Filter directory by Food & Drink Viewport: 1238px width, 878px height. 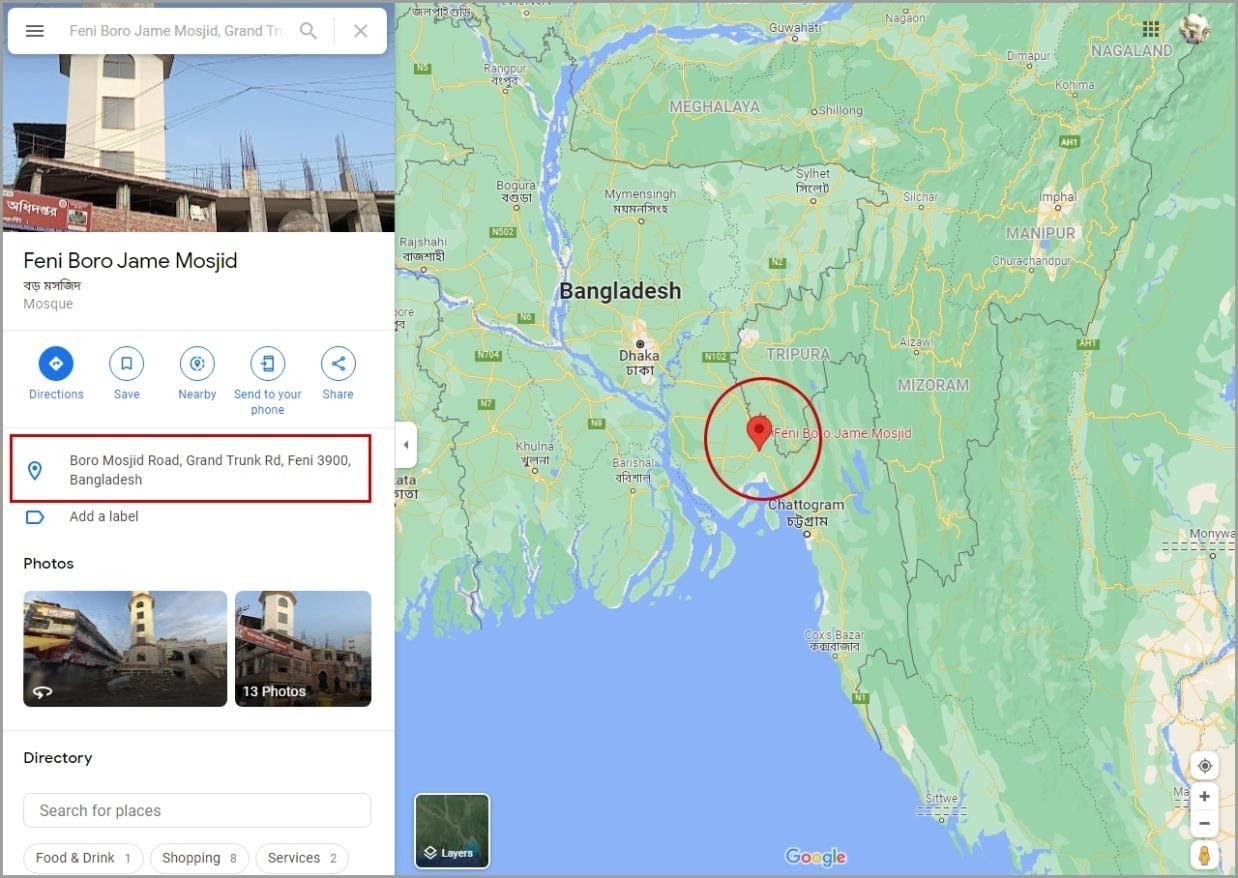[x=84, y=858]
